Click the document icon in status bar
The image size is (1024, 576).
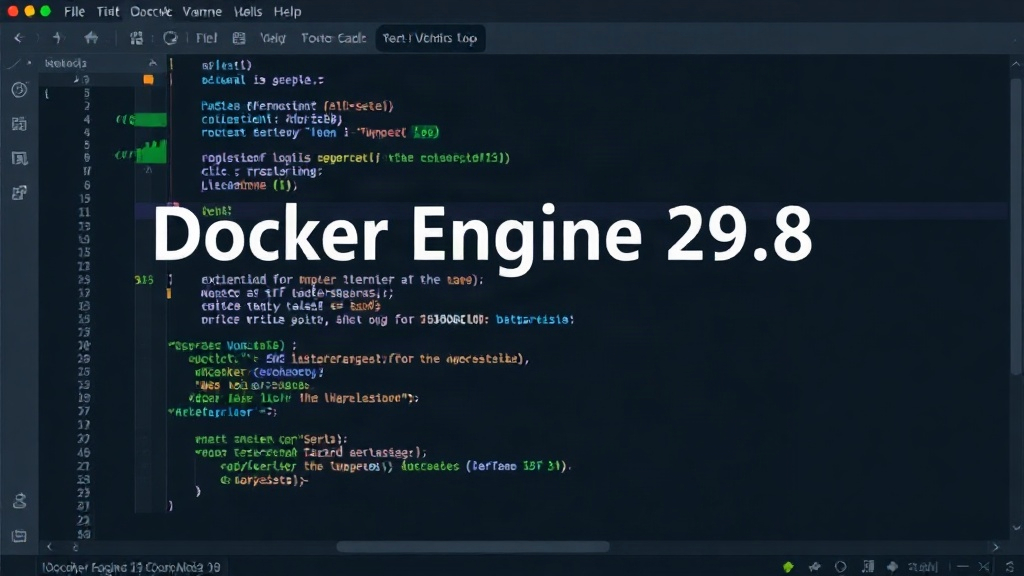(x=868, y=567)
